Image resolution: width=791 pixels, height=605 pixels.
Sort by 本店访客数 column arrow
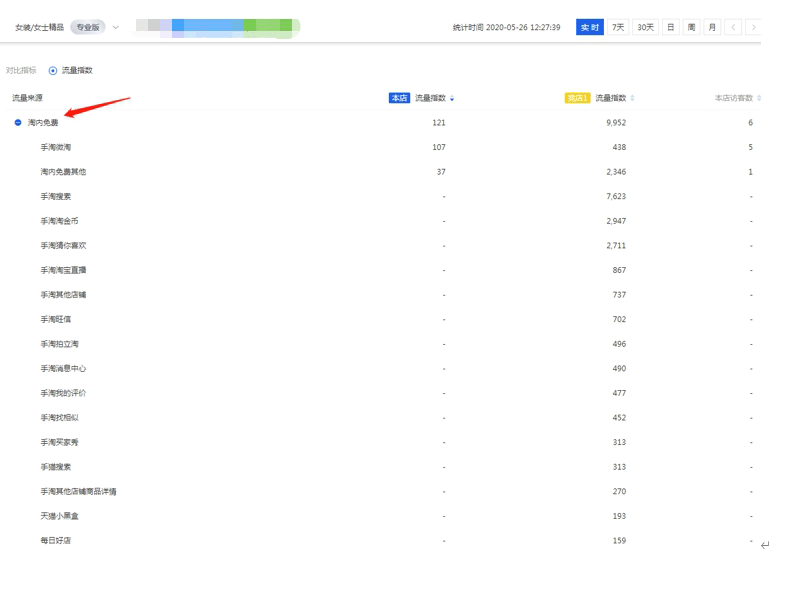coord(759,98)
